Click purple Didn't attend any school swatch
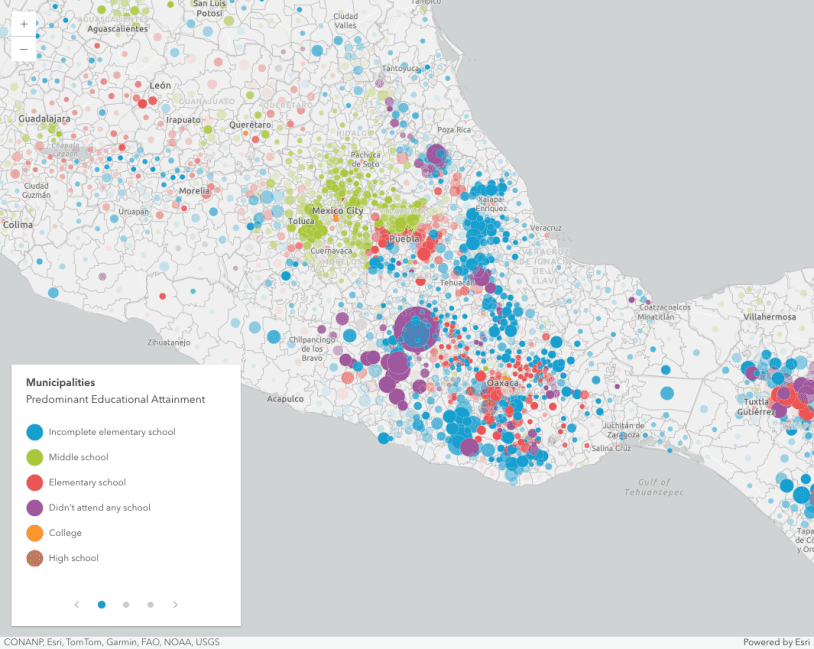This screenshot has width=814, height=649. click(35, 508)
